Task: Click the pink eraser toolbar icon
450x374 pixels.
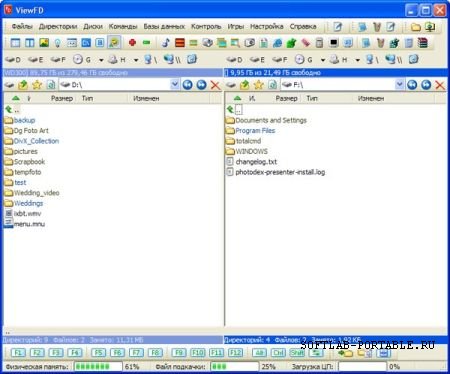Action: click(x=305, y=43)
